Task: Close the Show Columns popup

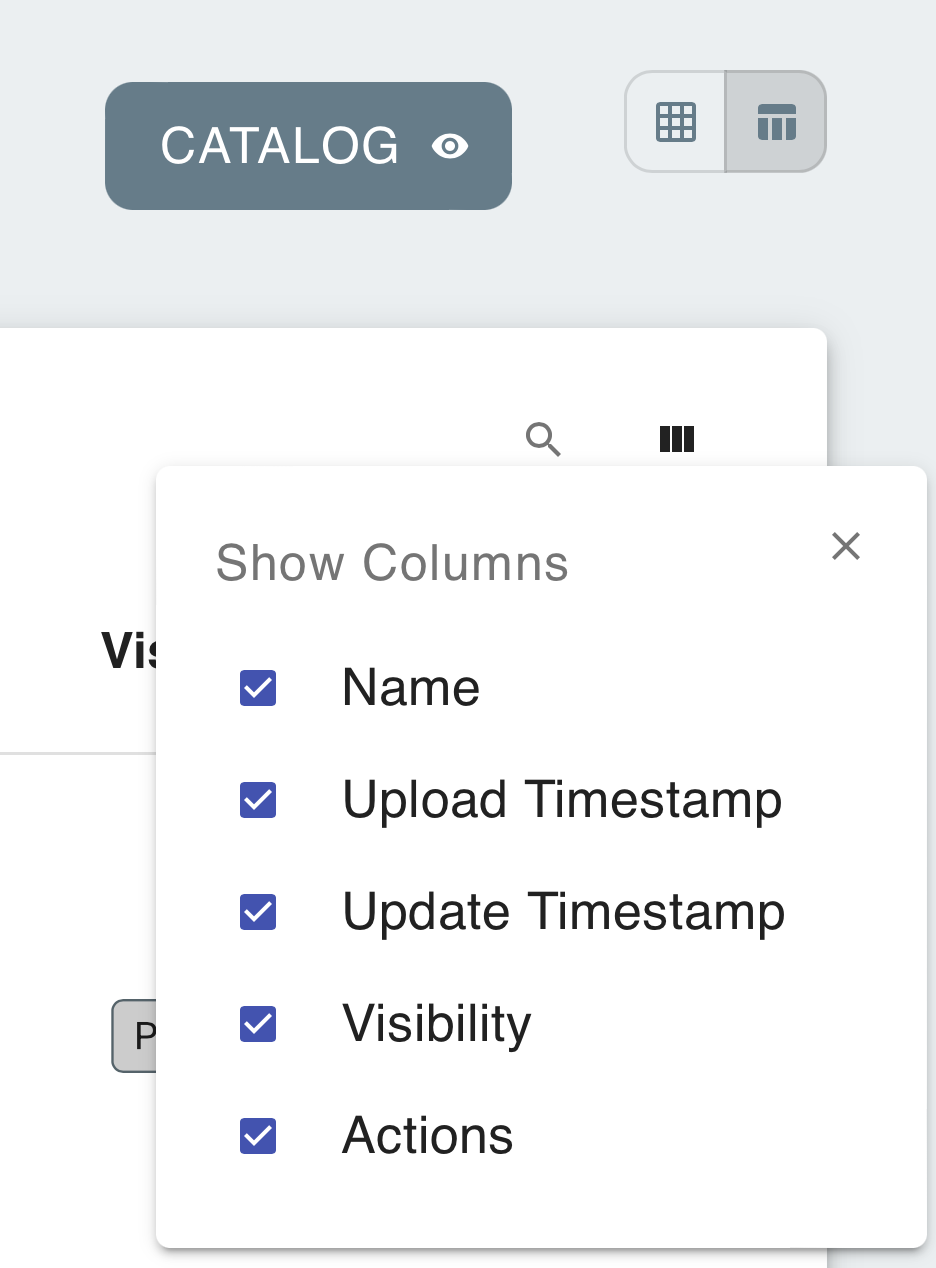Action: click(x=846, y=546)
